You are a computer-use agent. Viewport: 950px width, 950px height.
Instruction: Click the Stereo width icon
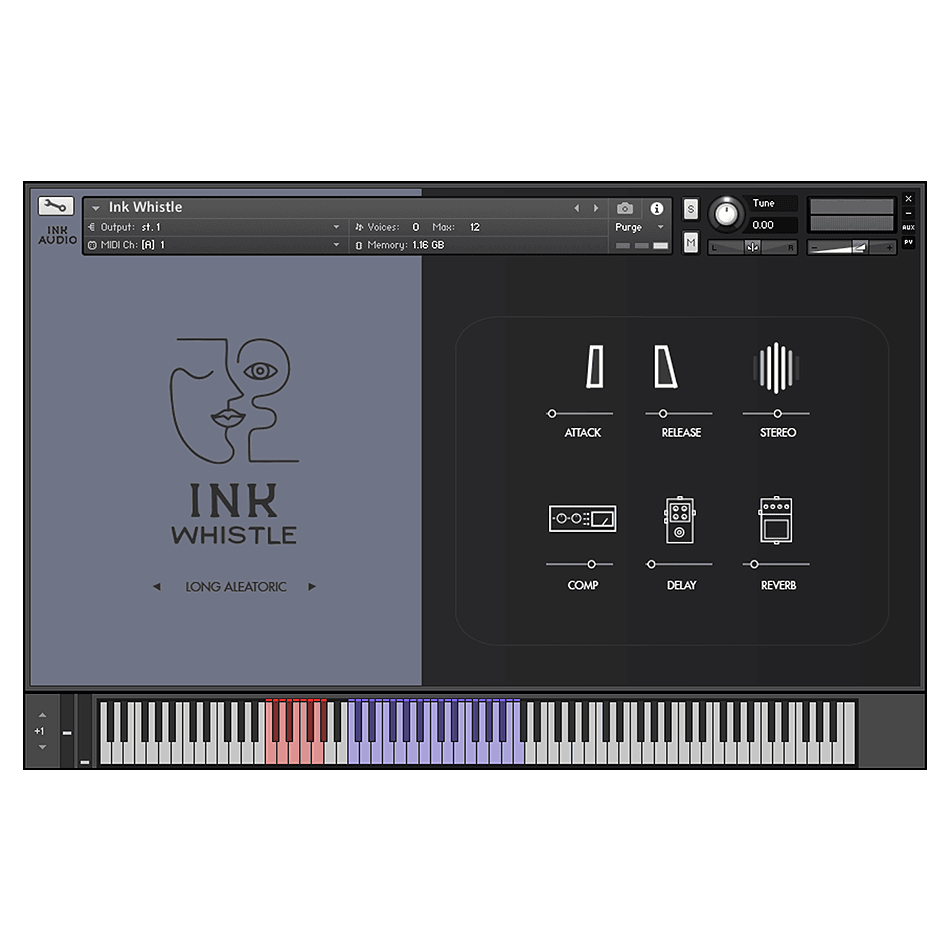(x=776, y=368)
